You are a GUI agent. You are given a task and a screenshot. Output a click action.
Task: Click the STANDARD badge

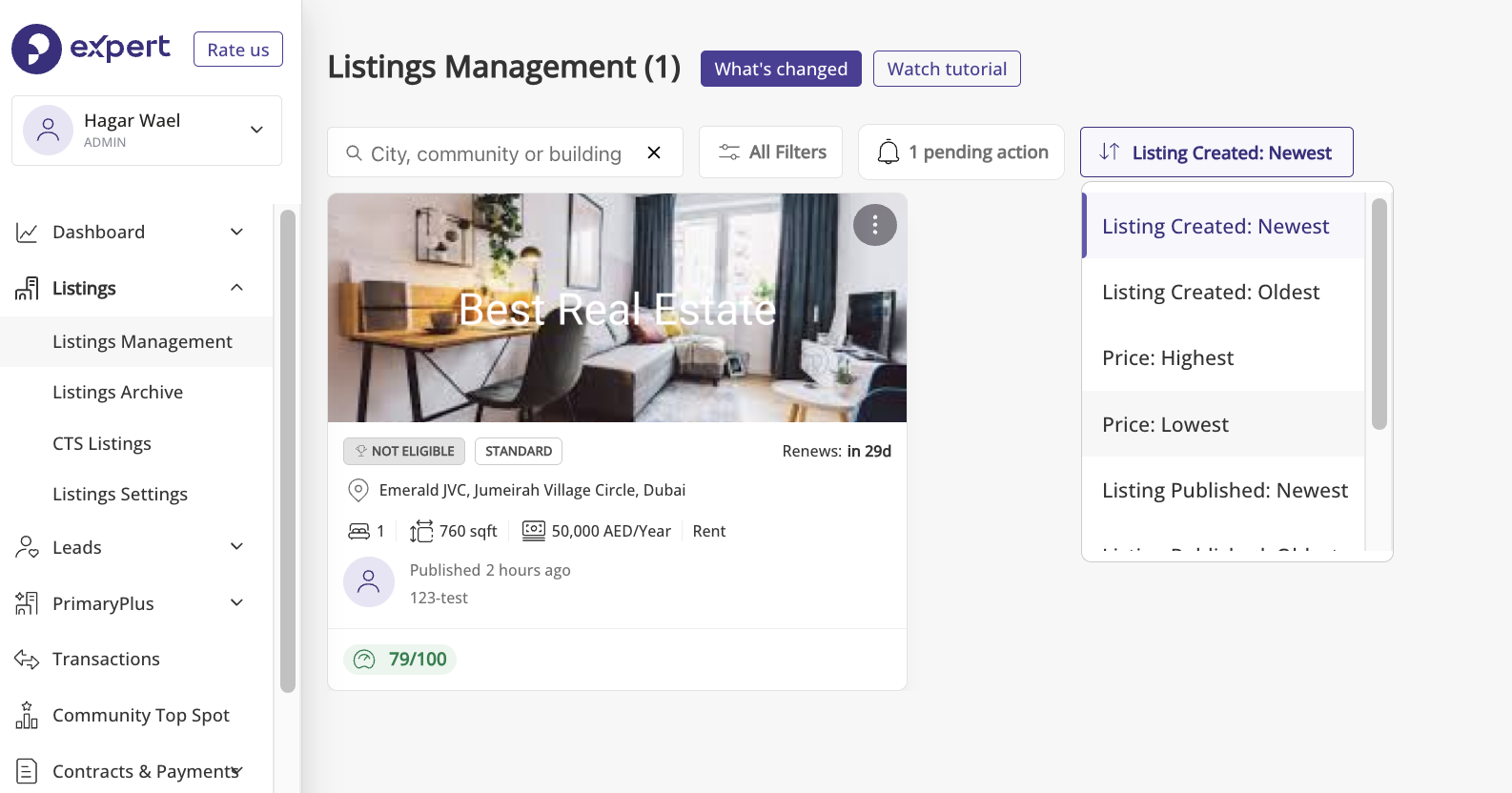519,451
